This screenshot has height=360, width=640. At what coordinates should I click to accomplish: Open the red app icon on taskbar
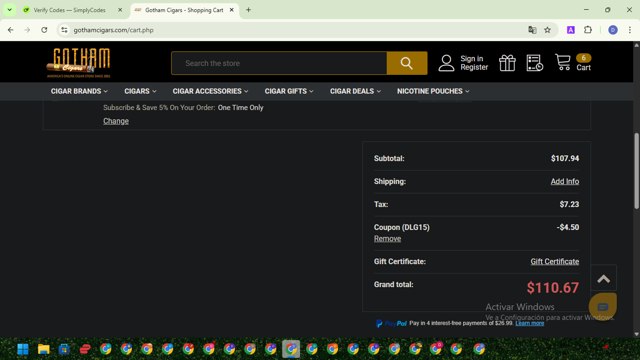point(85,349)
